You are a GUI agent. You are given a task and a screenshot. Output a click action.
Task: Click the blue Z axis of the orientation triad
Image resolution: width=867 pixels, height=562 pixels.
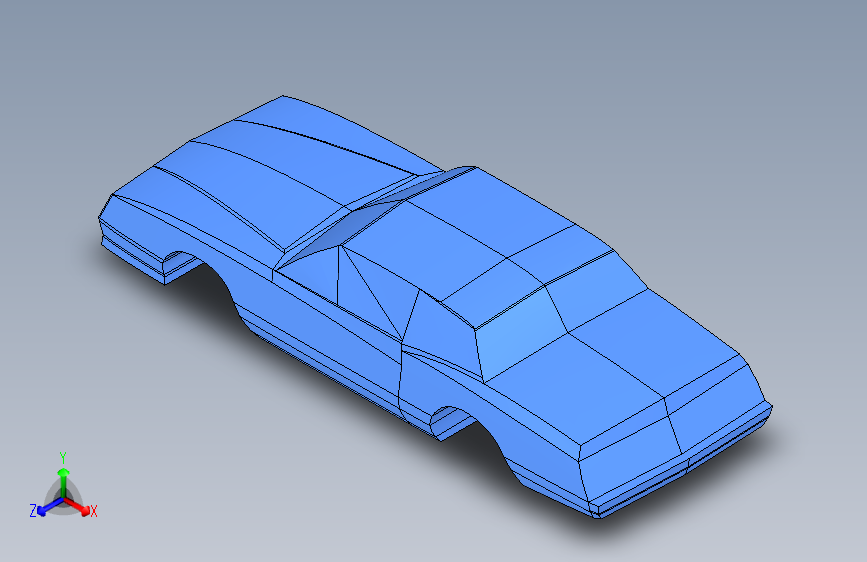pyautogui.click(x=50, y=507)
